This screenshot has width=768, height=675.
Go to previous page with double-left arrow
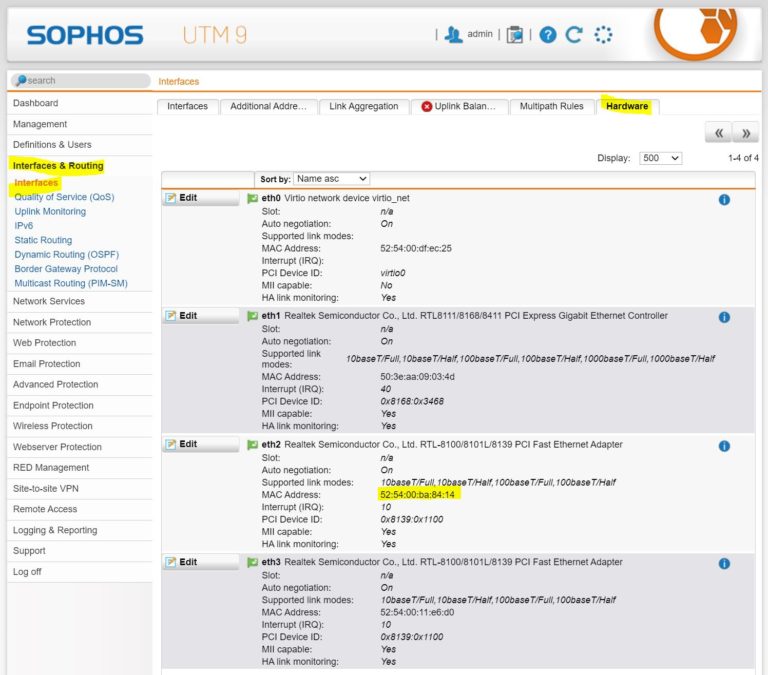pos(719,133)
